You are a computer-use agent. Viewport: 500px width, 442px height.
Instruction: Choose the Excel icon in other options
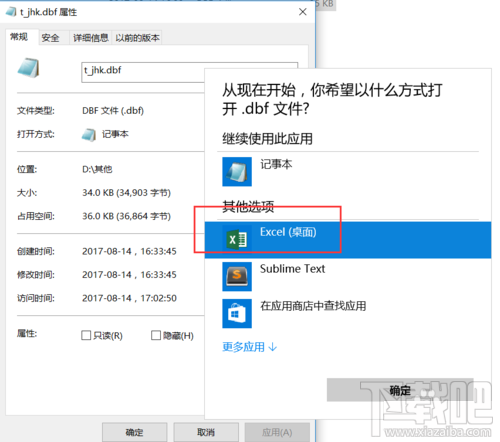[x=237, y=239]
